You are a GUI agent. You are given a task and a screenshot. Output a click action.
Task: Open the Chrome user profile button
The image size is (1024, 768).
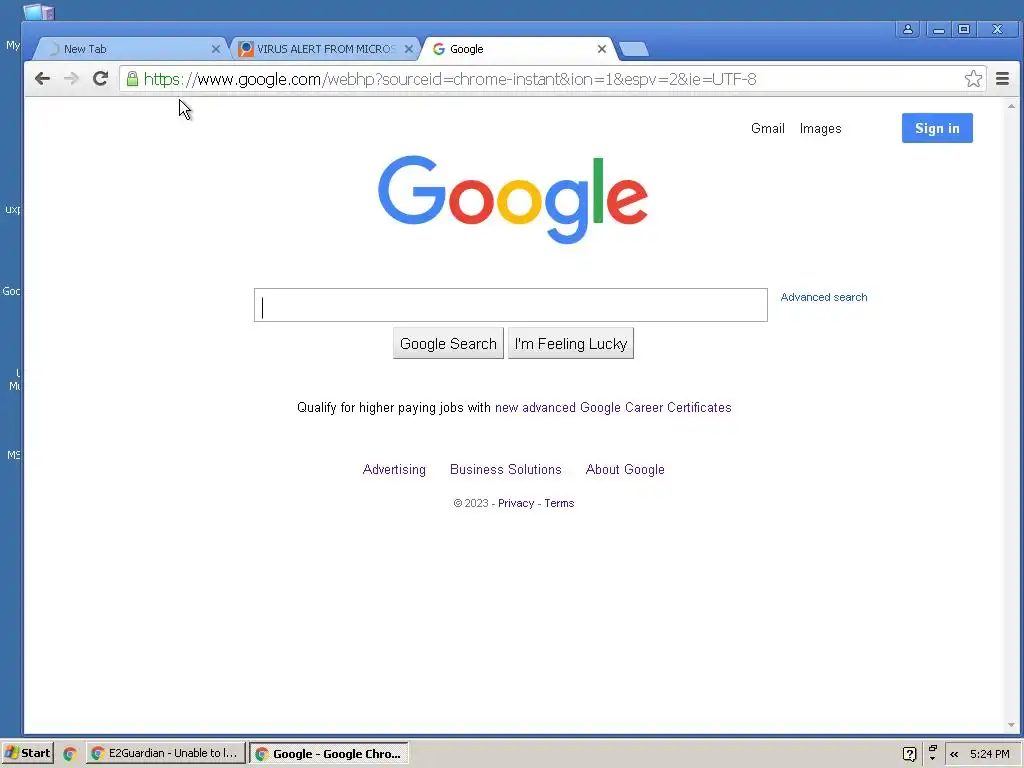(x=908, y=29)
